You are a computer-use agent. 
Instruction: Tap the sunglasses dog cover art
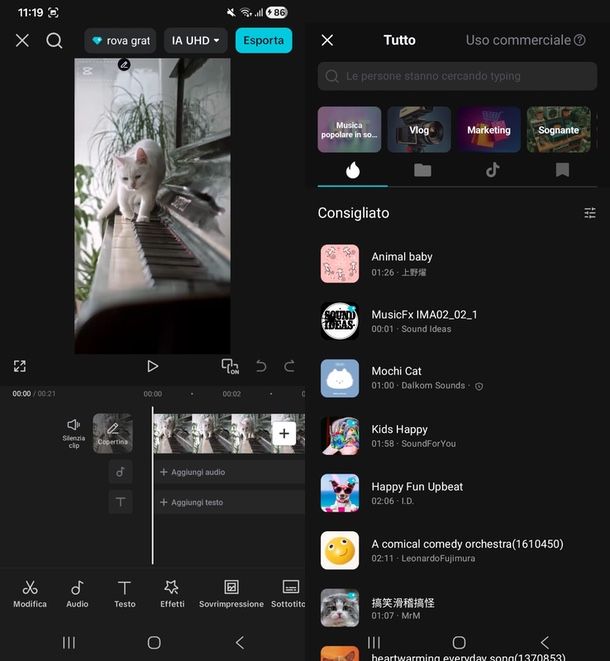[340, 493]
